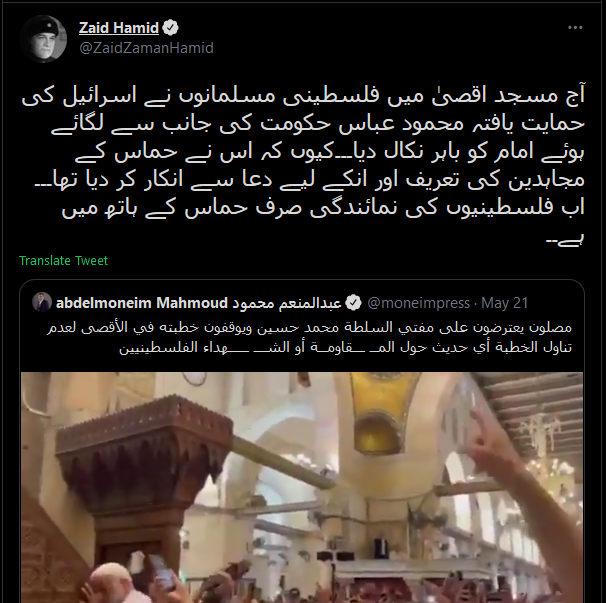606x603 pixels.
Task: Click the golden dome ceiling in video
Action: click(383, 412)
